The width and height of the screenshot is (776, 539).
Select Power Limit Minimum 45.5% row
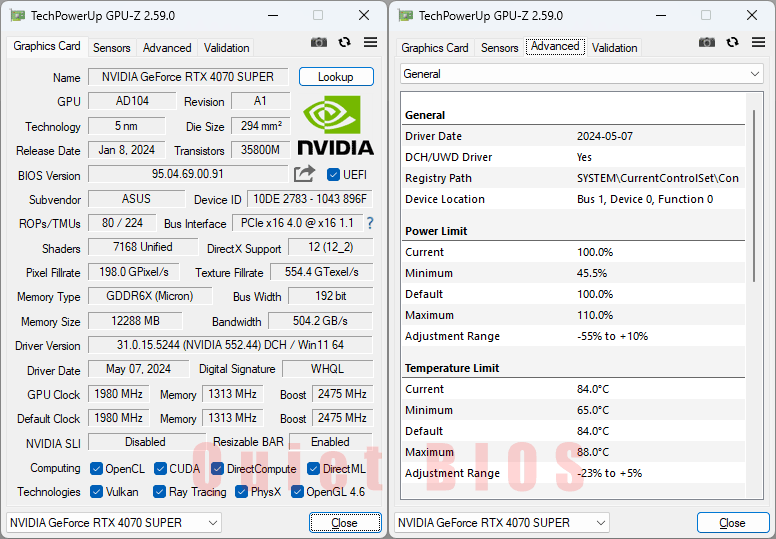coord(574,273)
